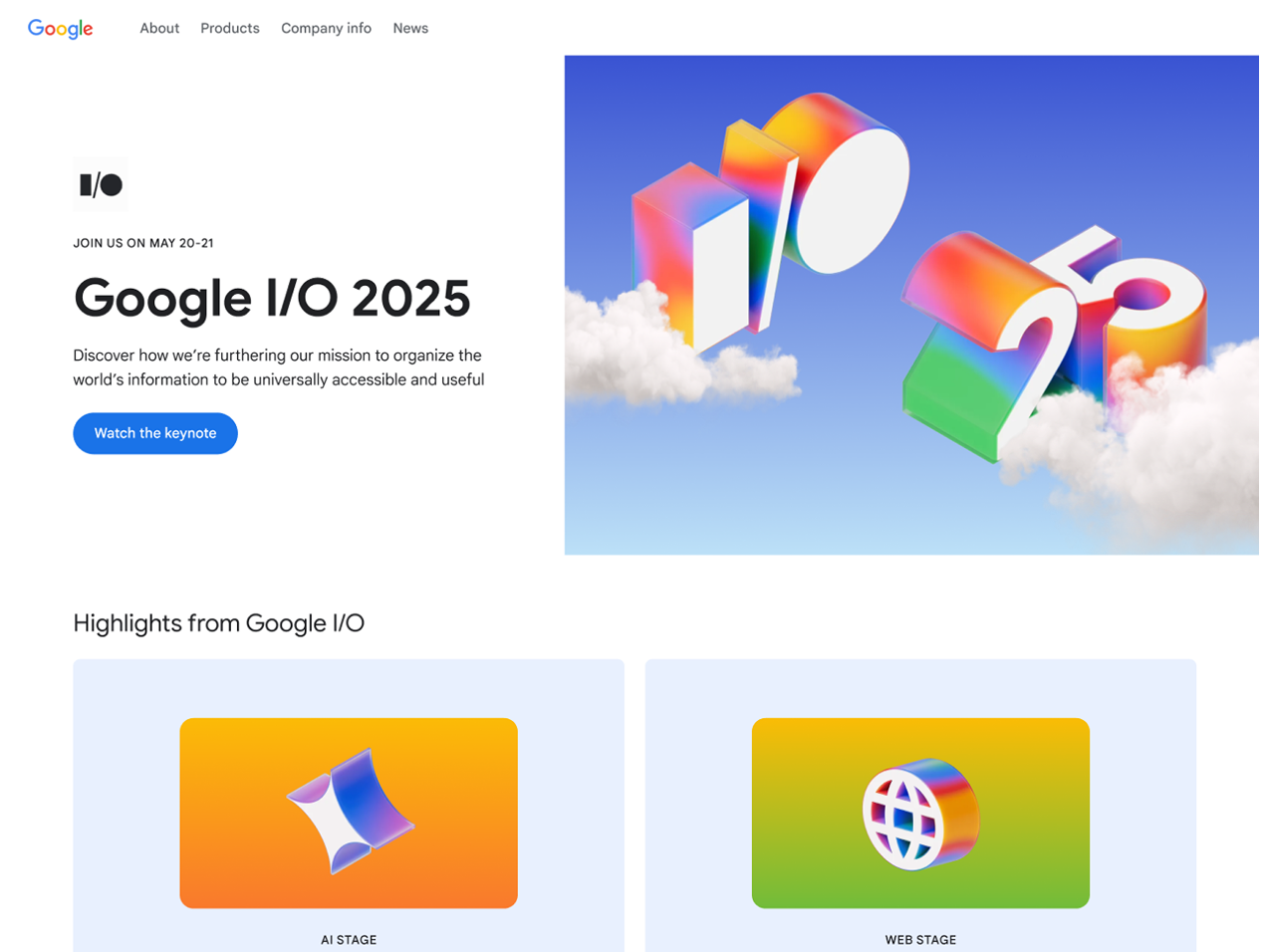Screen dimensions: 1270x952
Task: Select the AI STAGE label
Action: click(349, 939)
